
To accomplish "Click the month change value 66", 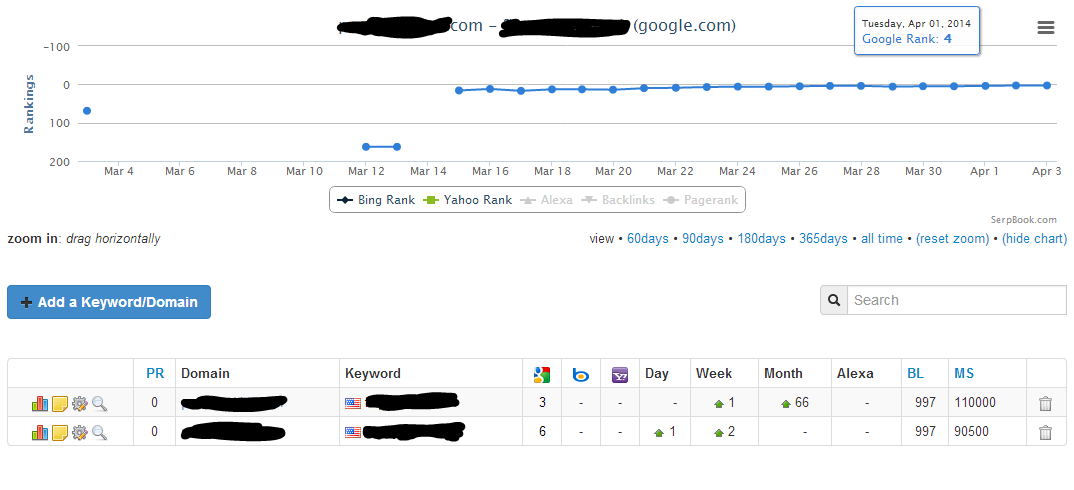I will [x=802, y=403].
